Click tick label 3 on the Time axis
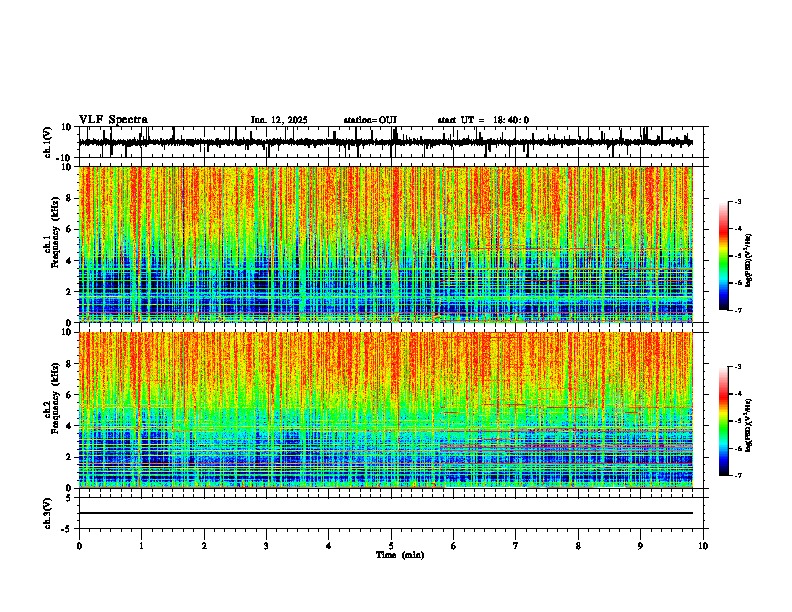Viewport: 792px width, 612px height. click(266, 546)
